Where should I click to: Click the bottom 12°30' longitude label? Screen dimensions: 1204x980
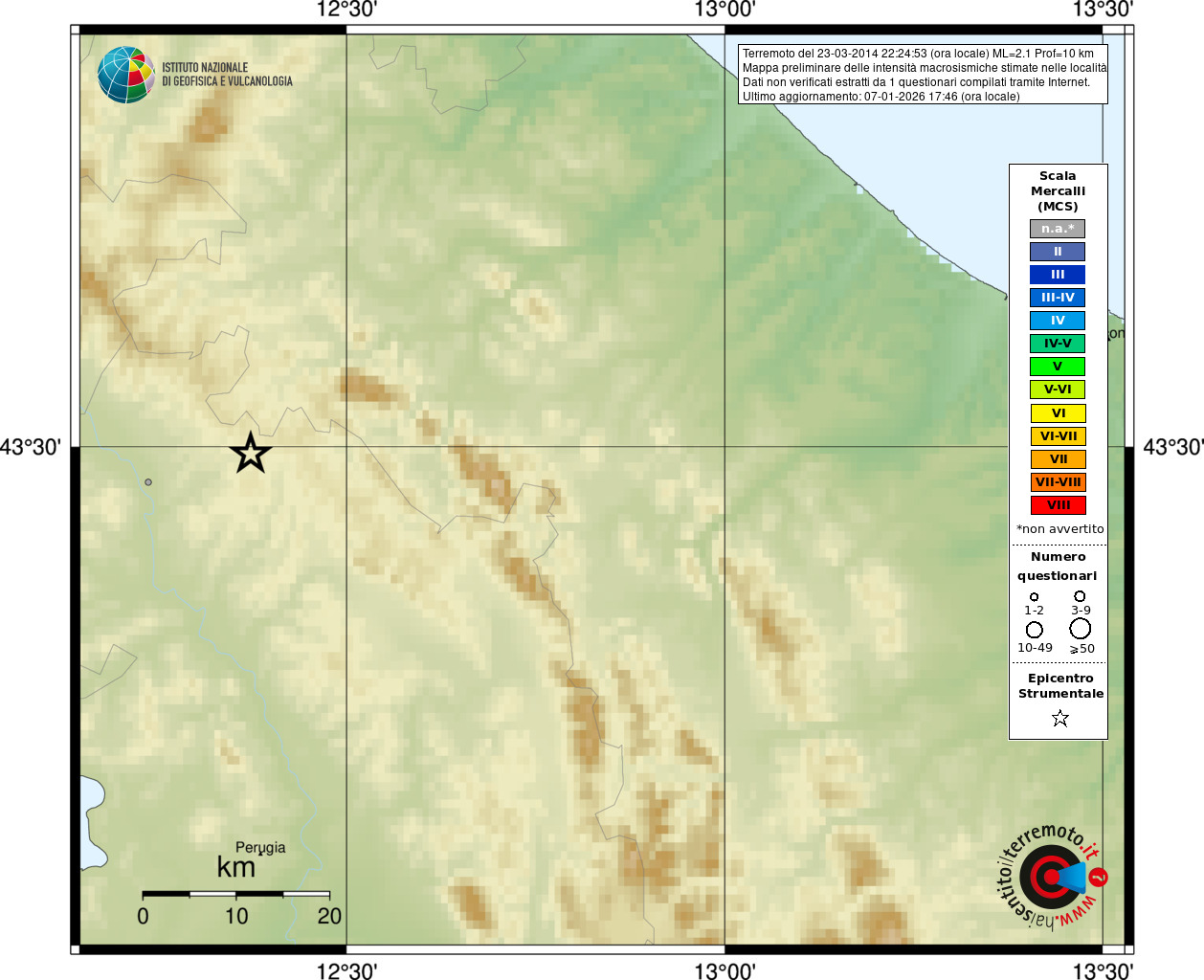click(346, 971)
